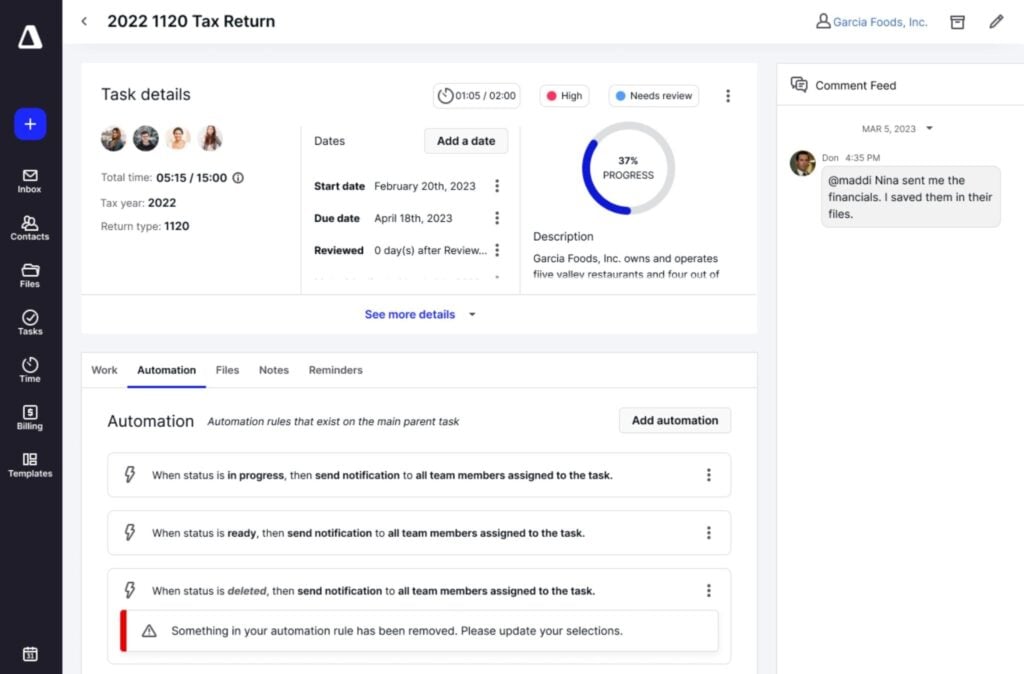Click the warning triangle in the removed rule alert

tap(149, 631)
